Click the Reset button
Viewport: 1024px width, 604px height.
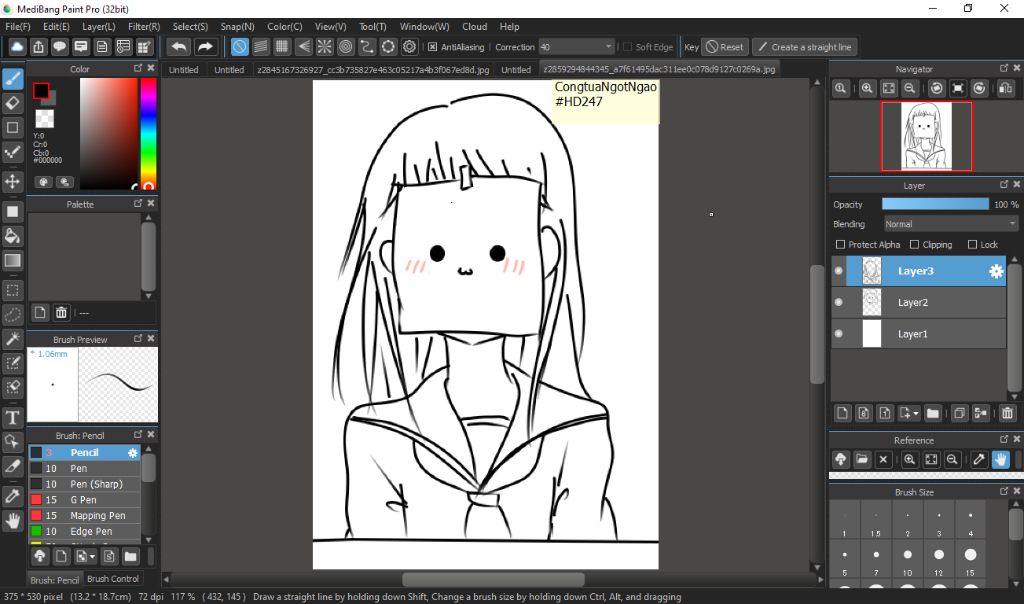tap(725, 47)
